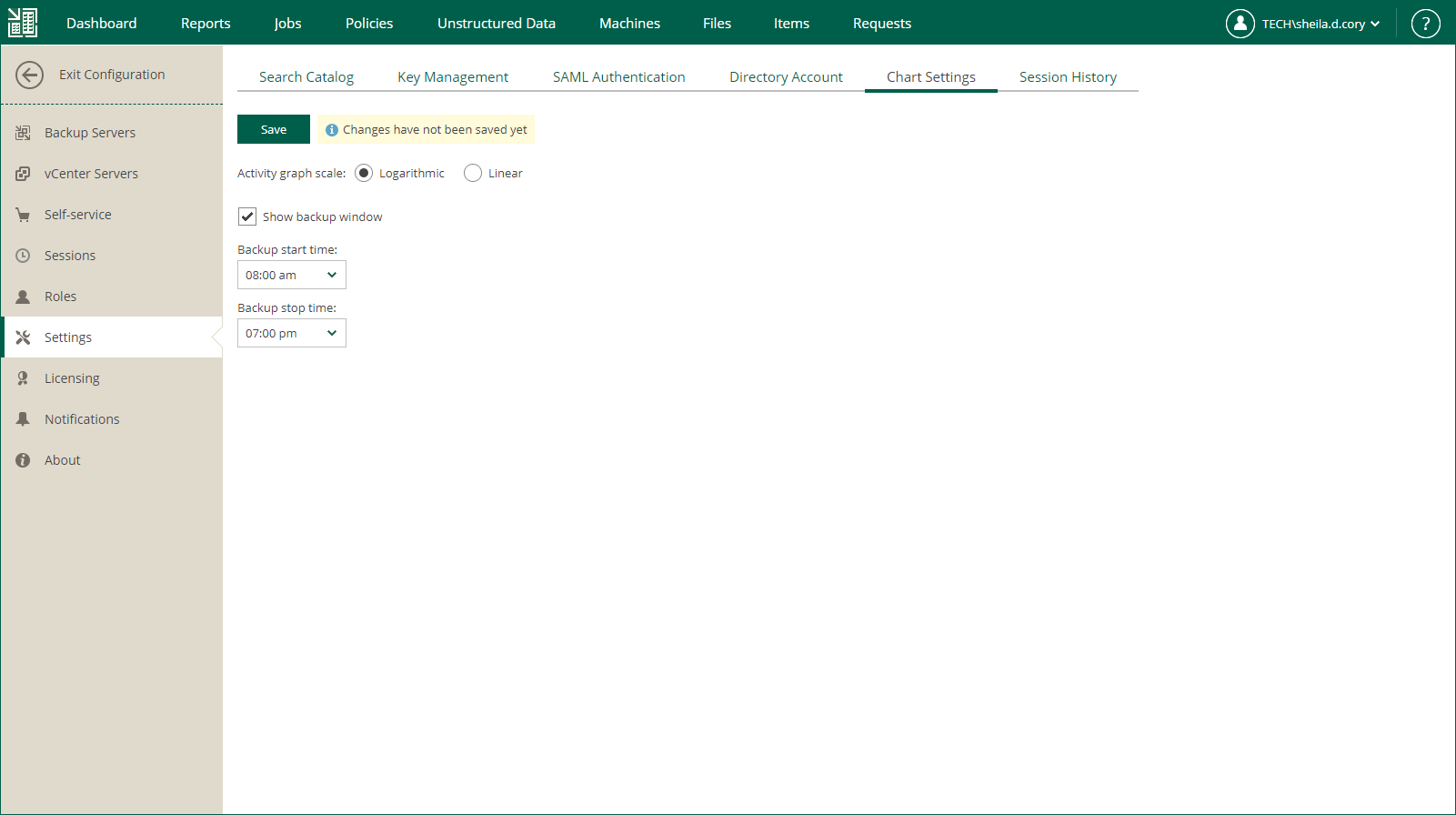This screenshot has height=815, width=1456.
Task: Switch to the Key Management tab
Action: point(453,77)
